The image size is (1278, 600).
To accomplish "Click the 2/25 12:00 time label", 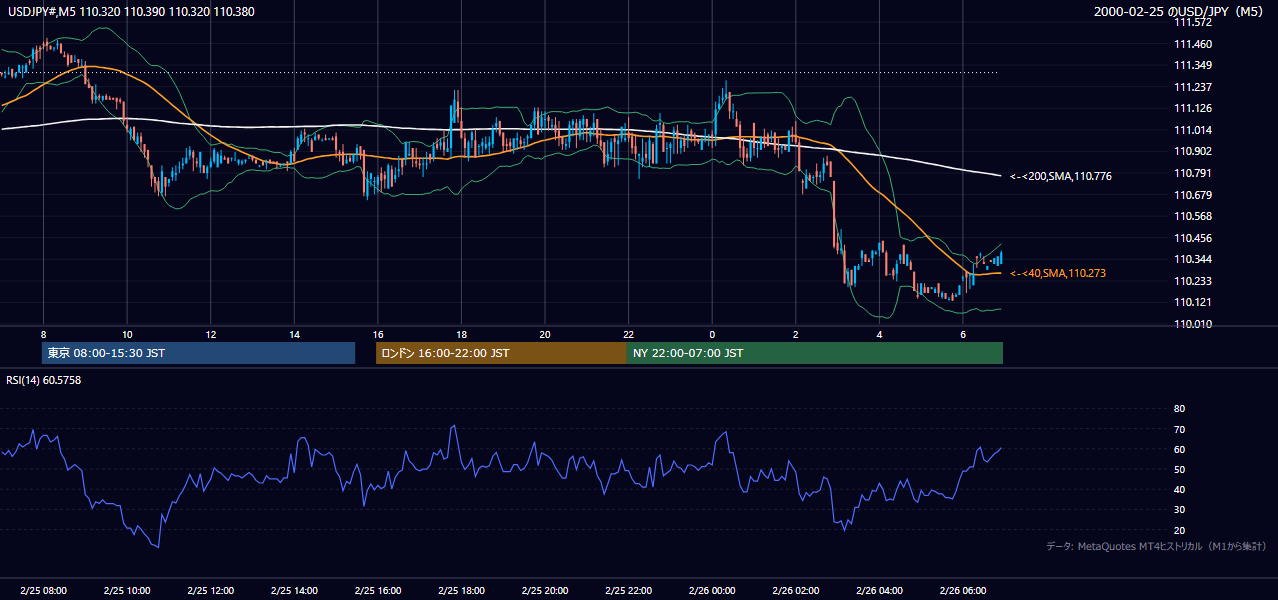I will pos(210,590).
